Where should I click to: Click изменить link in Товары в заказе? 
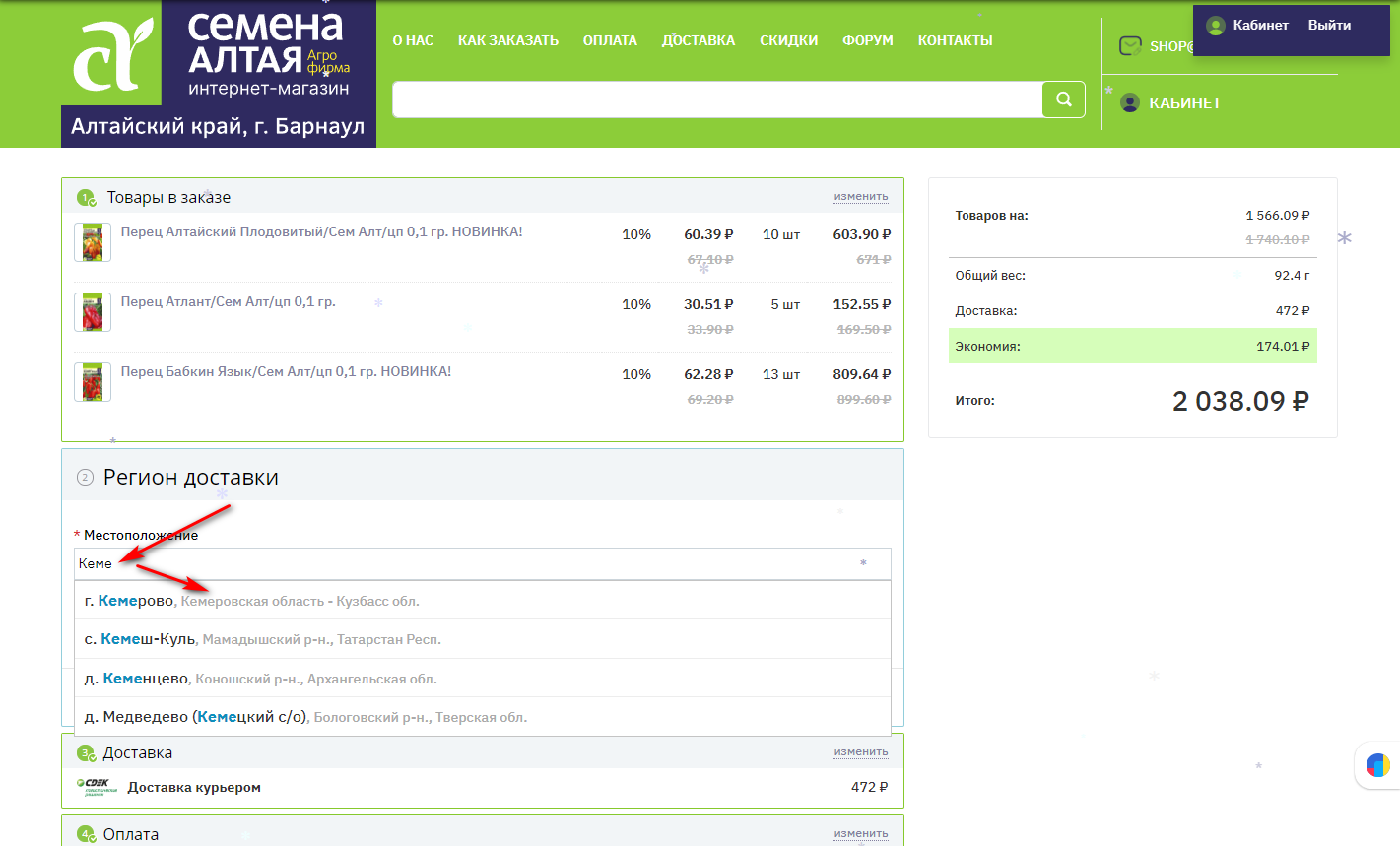coord(860,197)
